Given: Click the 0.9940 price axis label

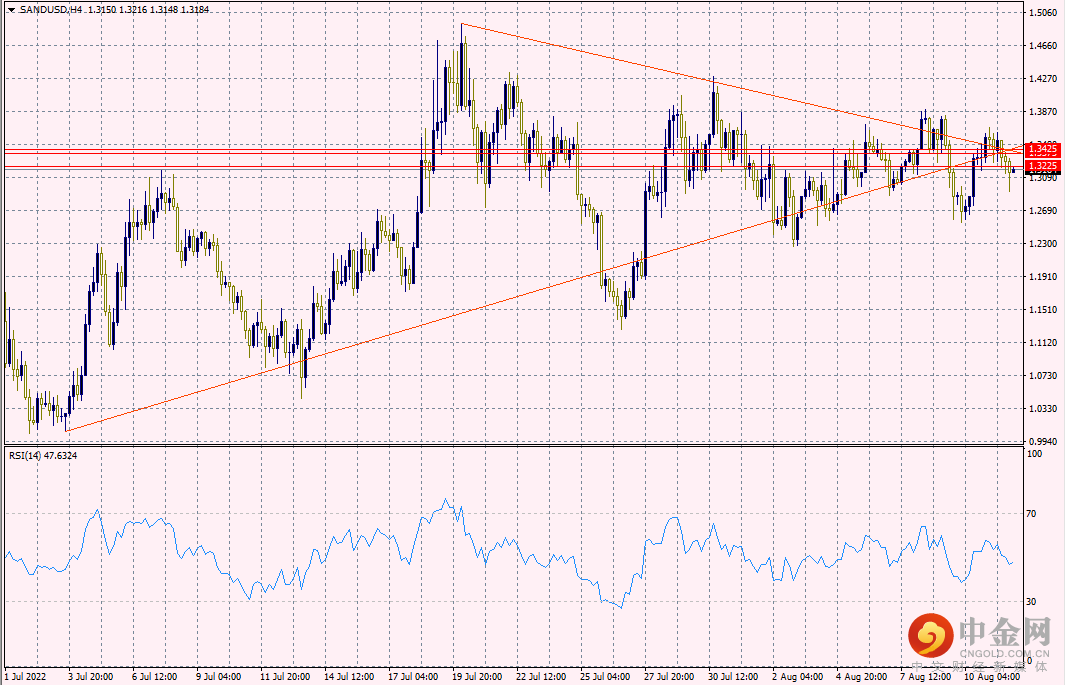Looking at the screenshot, I should (1043, 442).
